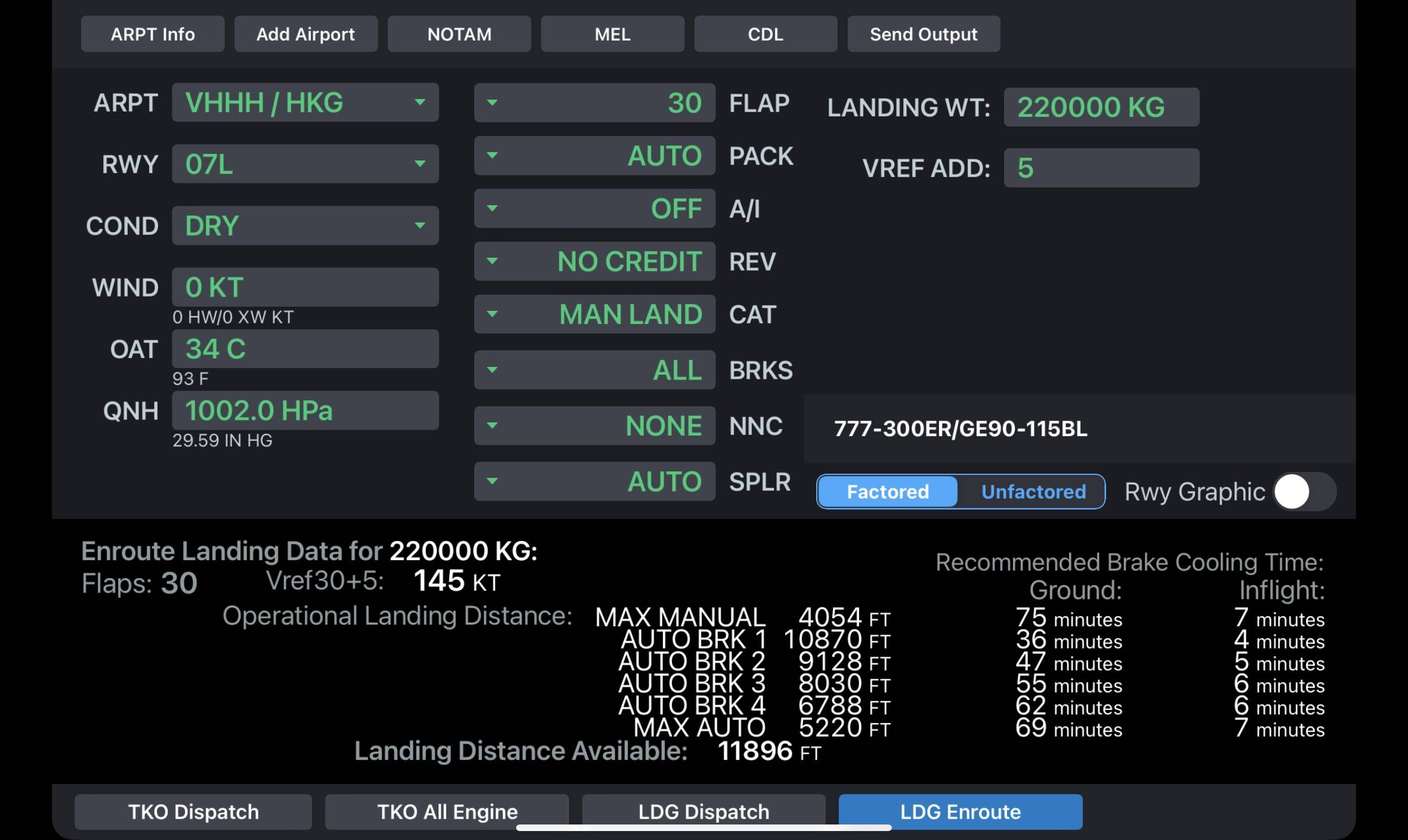1408x840 pixels.
Task: Switch to the LDG Dispatch tab
Action: point(703,811)
